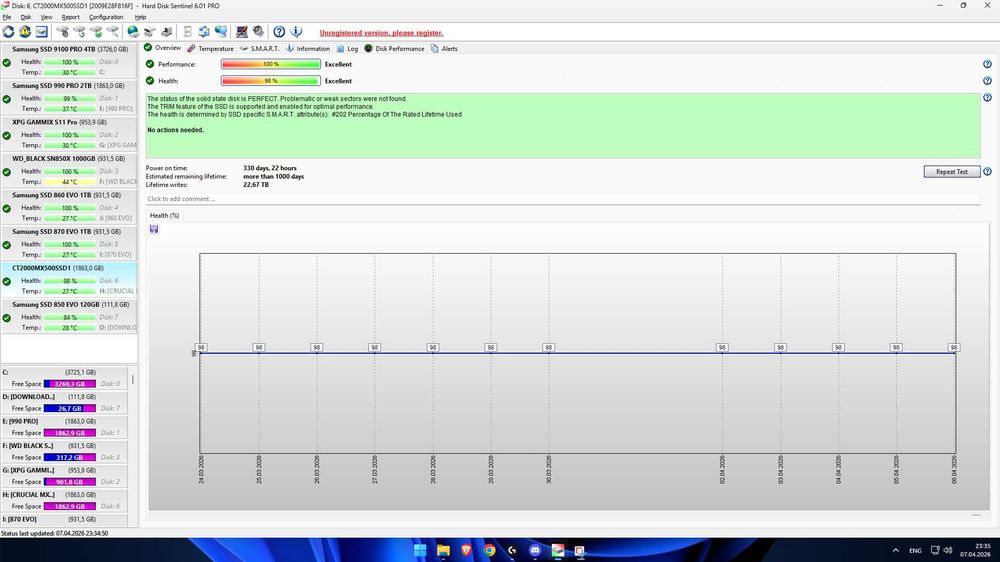Viewport: 1000px width, 562px height.
Task: Select the Overview tab
Action: pyautogui.click(x=163, y=48)
